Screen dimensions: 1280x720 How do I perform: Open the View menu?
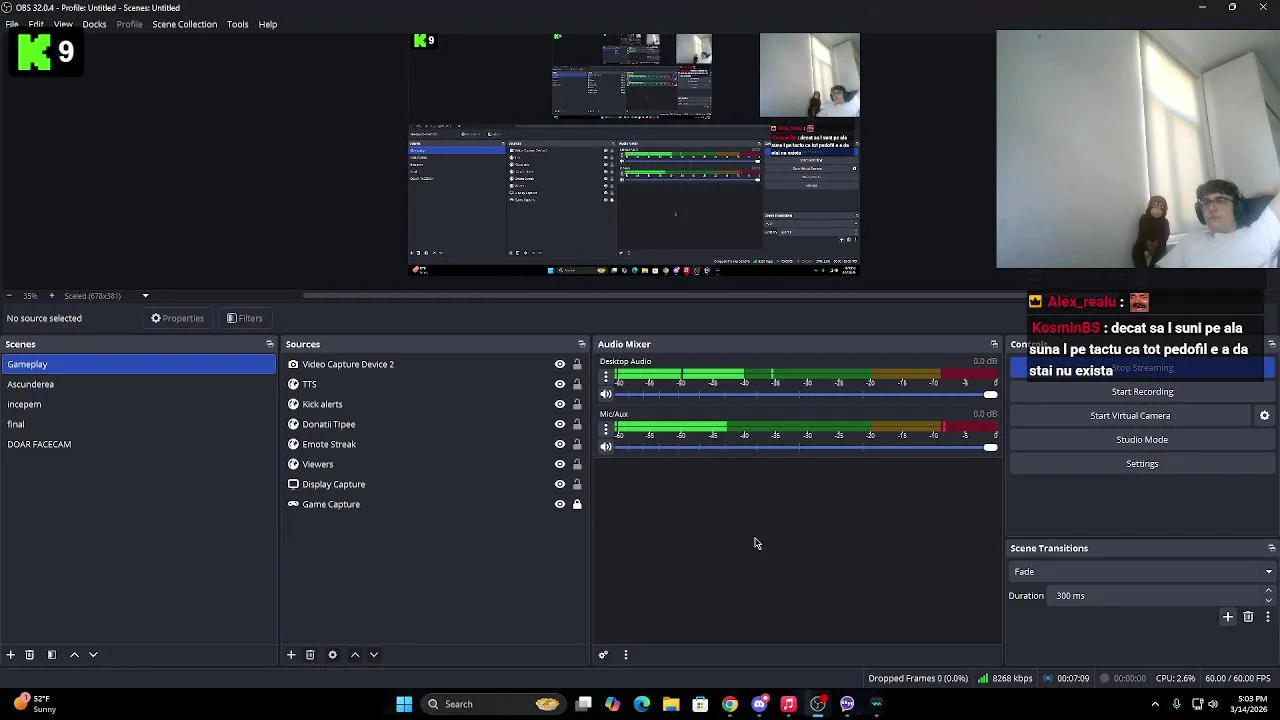[63, 24]
